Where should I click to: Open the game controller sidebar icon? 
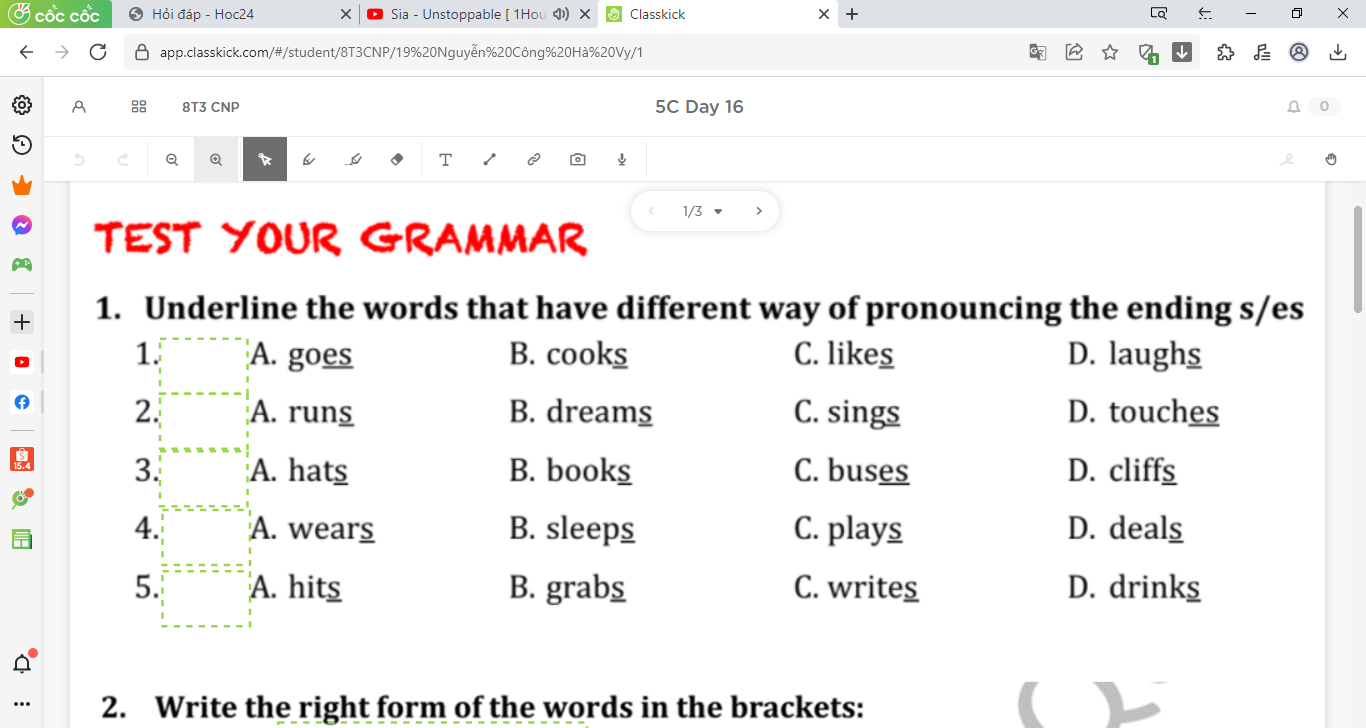pyautogui.click(x=21, y=265)
